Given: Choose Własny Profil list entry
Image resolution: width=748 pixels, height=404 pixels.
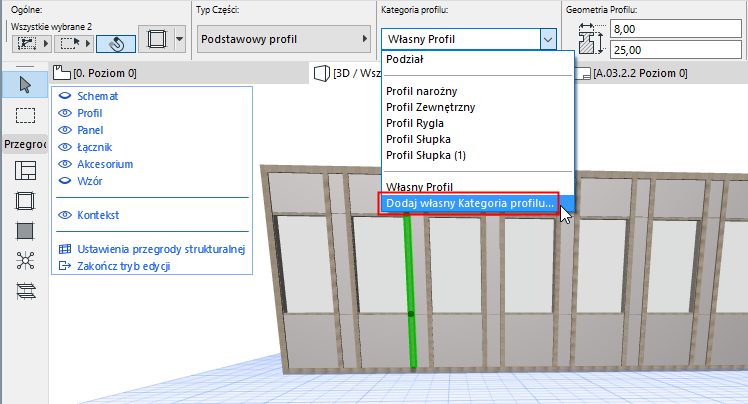Looking at the screenshot, I should tap(478, 187).
